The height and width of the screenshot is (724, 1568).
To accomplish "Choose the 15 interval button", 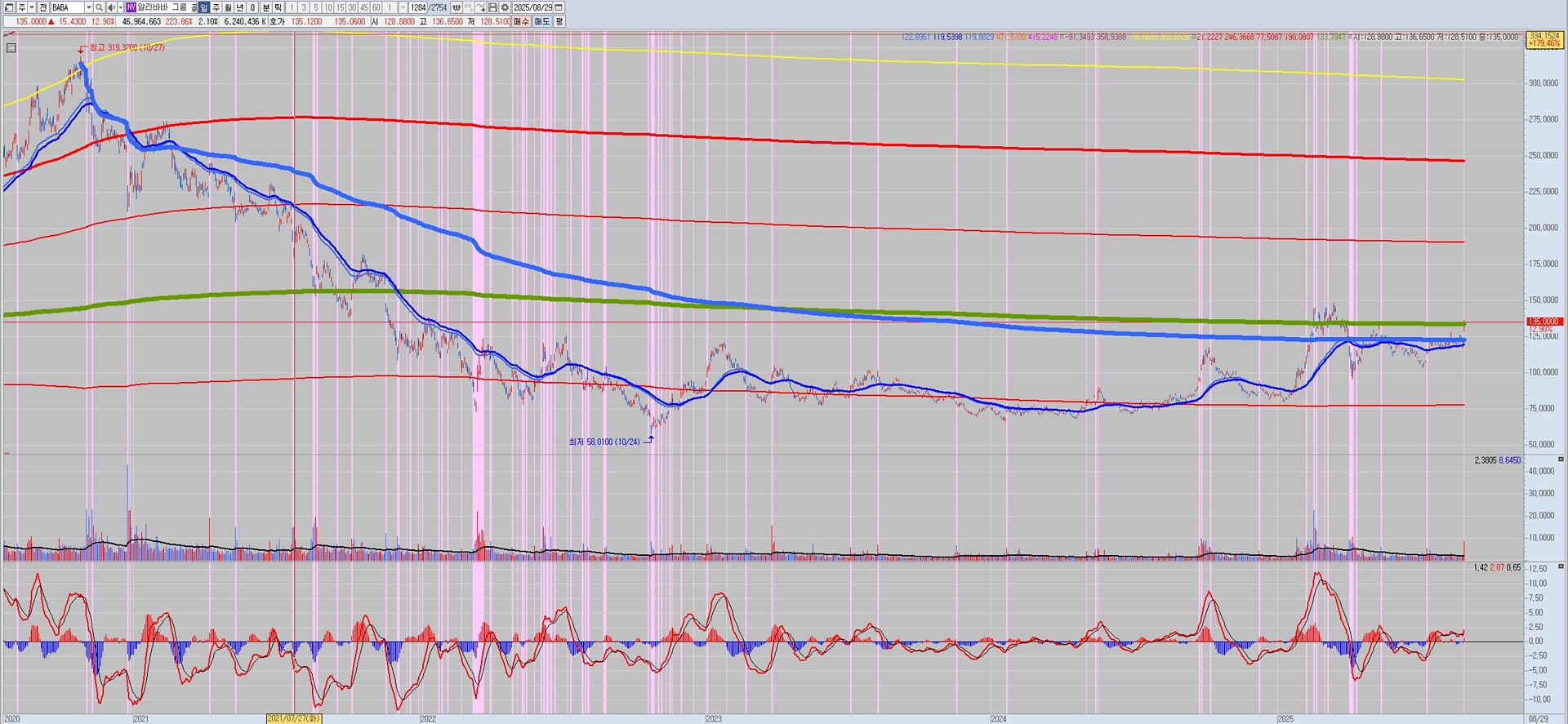I will pos(341,7).
